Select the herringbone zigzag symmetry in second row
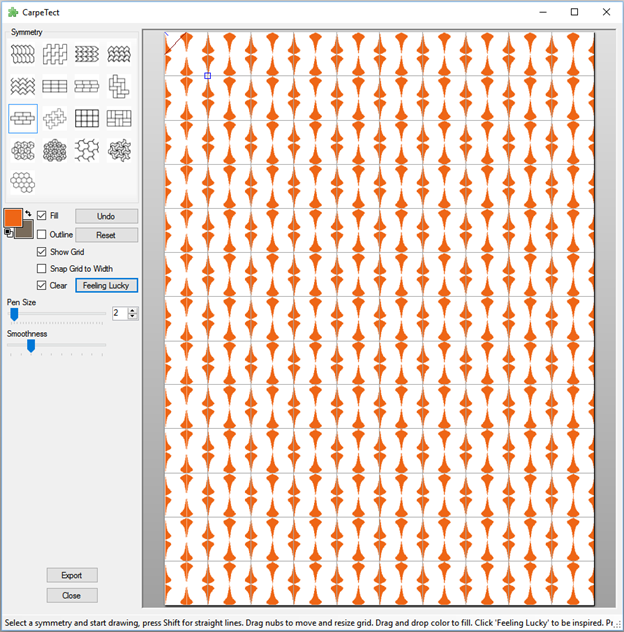Screen dimensions: 624x632 pos(22,87)
